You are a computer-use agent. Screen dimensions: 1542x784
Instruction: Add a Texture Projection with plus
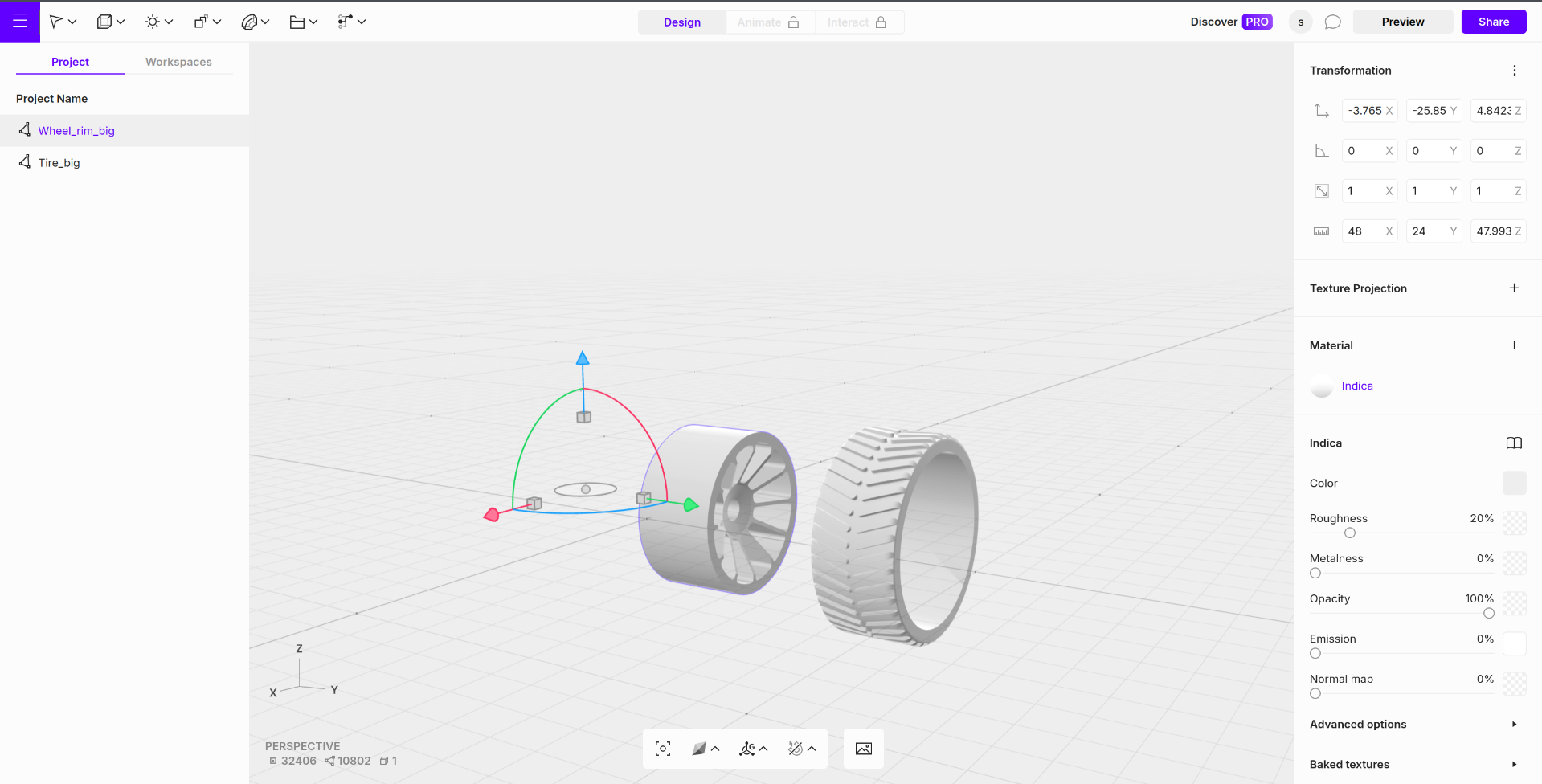1514,288
